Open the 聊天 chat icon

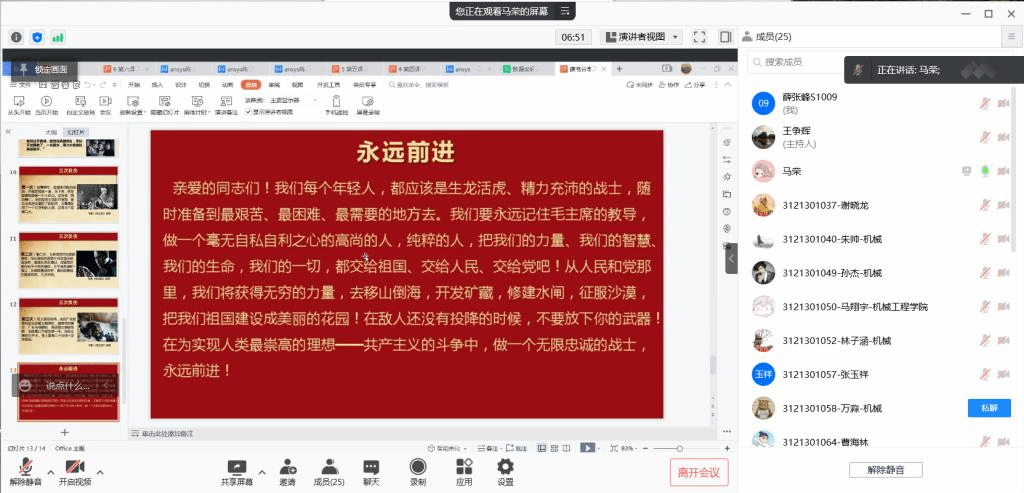(371, 466)
